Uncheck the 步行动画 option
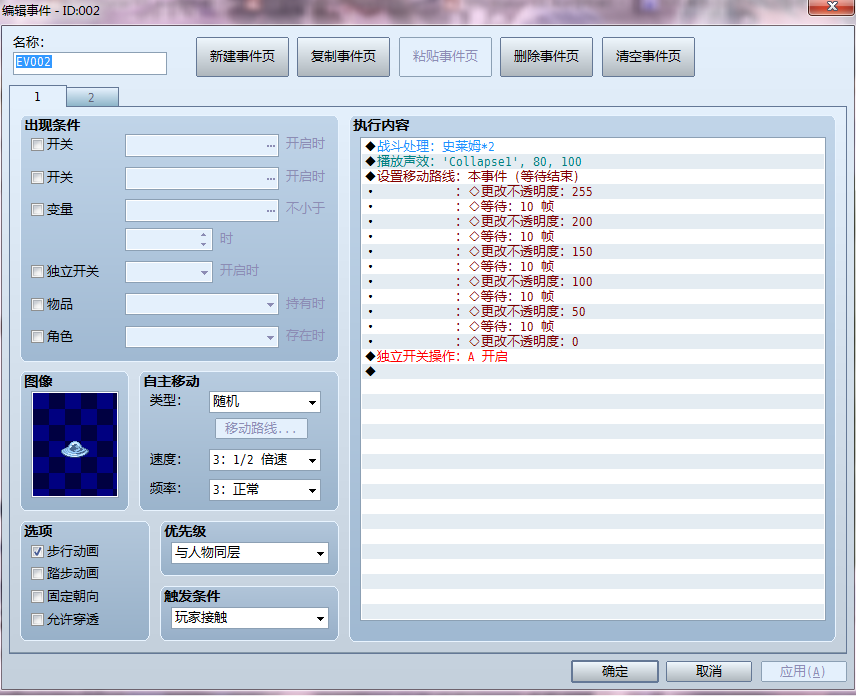856x696 pixels. click(37, 551)
